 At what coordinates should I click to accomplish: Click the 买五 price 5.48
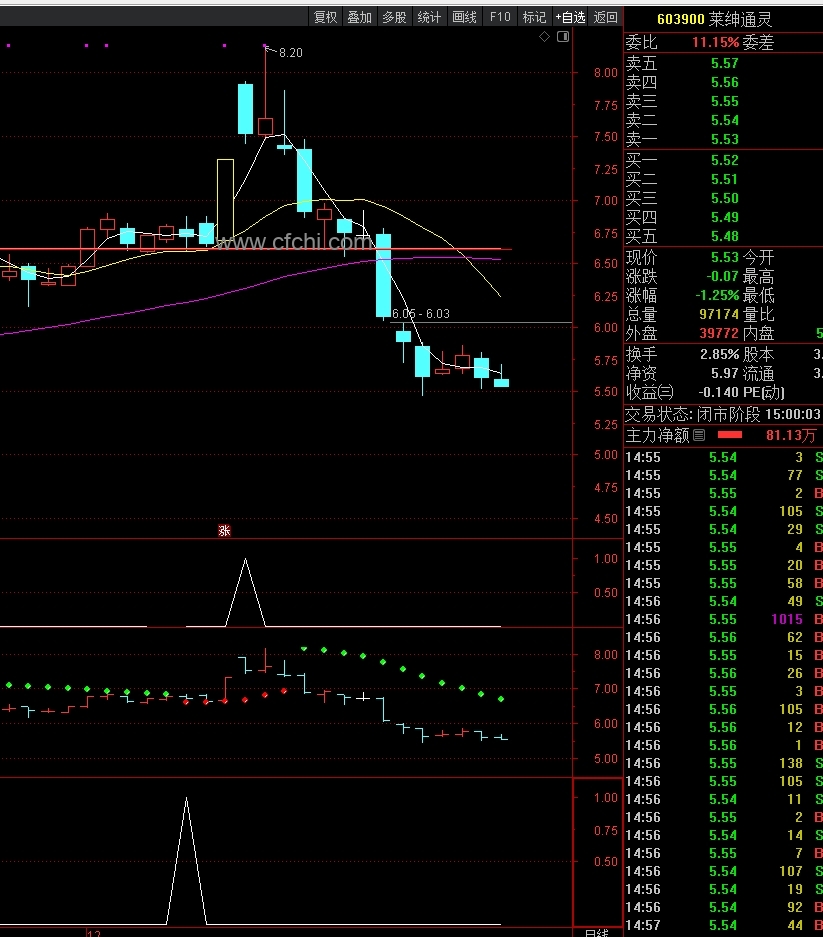click(724, 236)
